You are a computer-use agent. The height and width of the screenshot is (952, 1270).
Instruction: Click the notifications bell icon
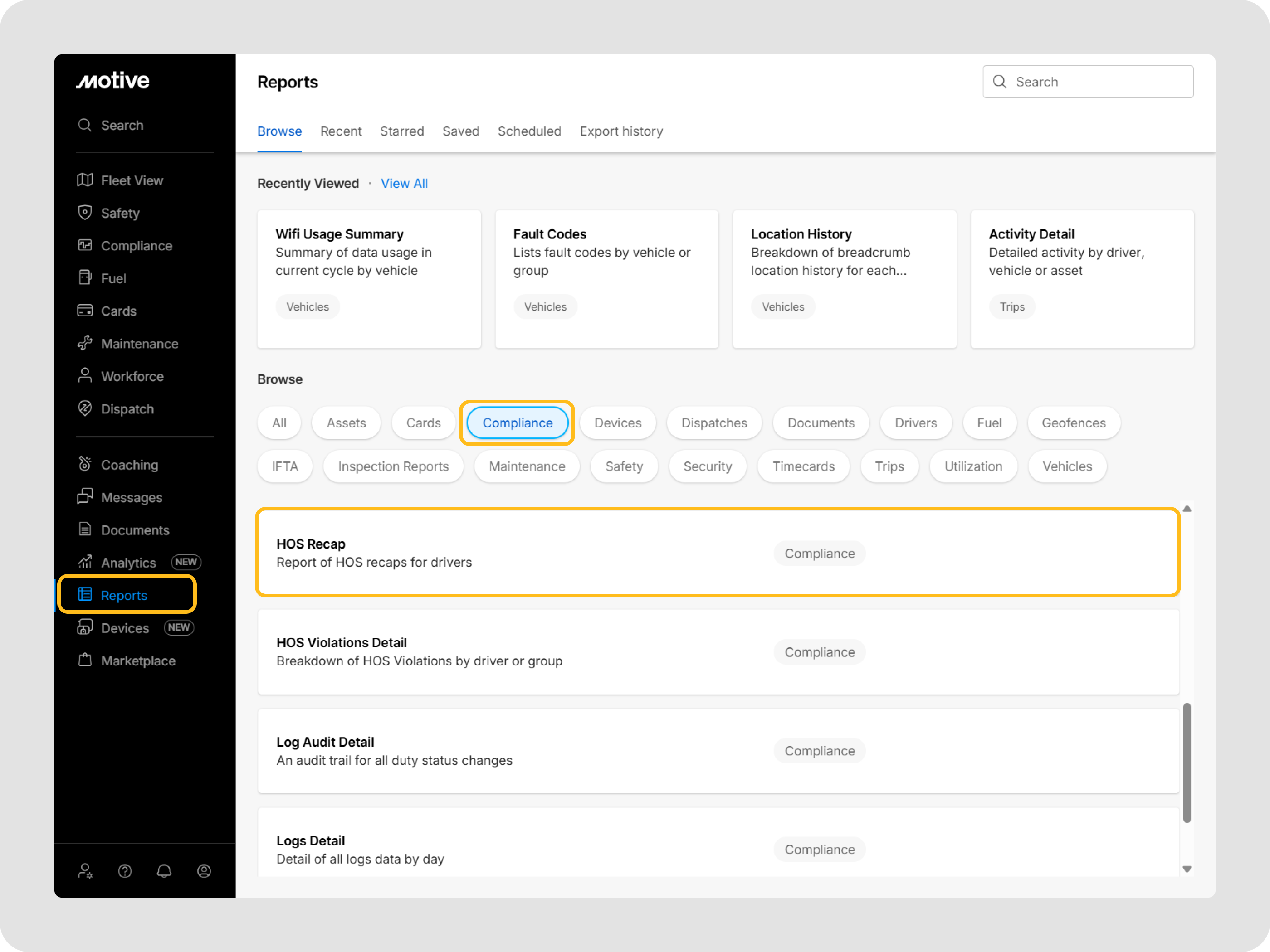(x=164, y=871)
